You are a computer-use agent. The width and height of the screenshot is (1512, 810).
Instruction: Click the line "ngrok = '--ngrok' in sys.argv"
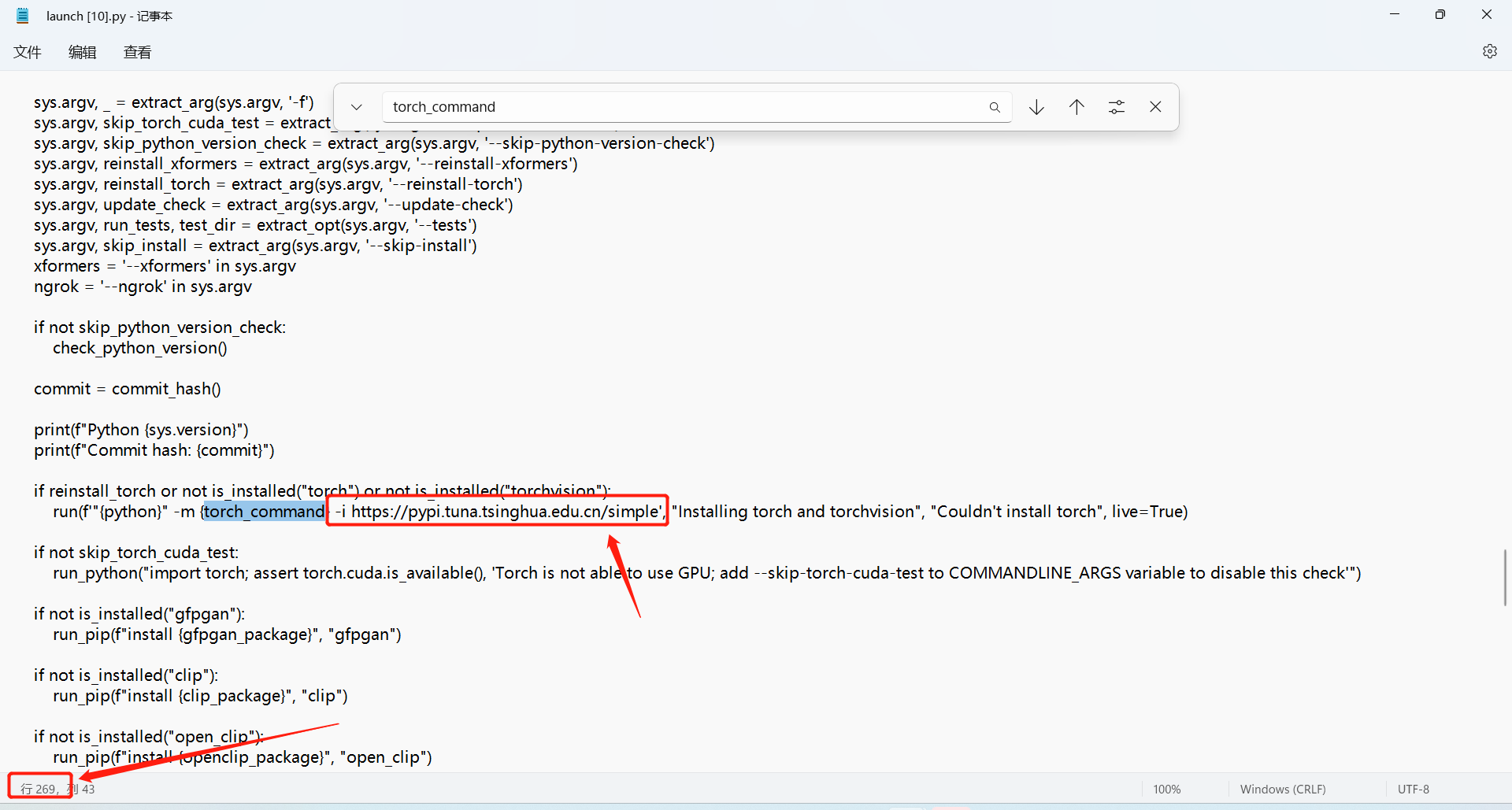point(143,287)
